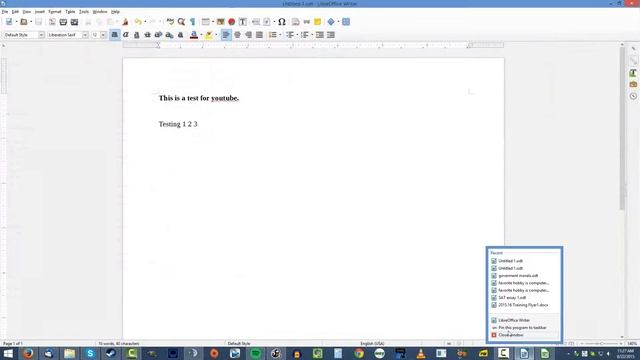Click the Open file icon

24,22
